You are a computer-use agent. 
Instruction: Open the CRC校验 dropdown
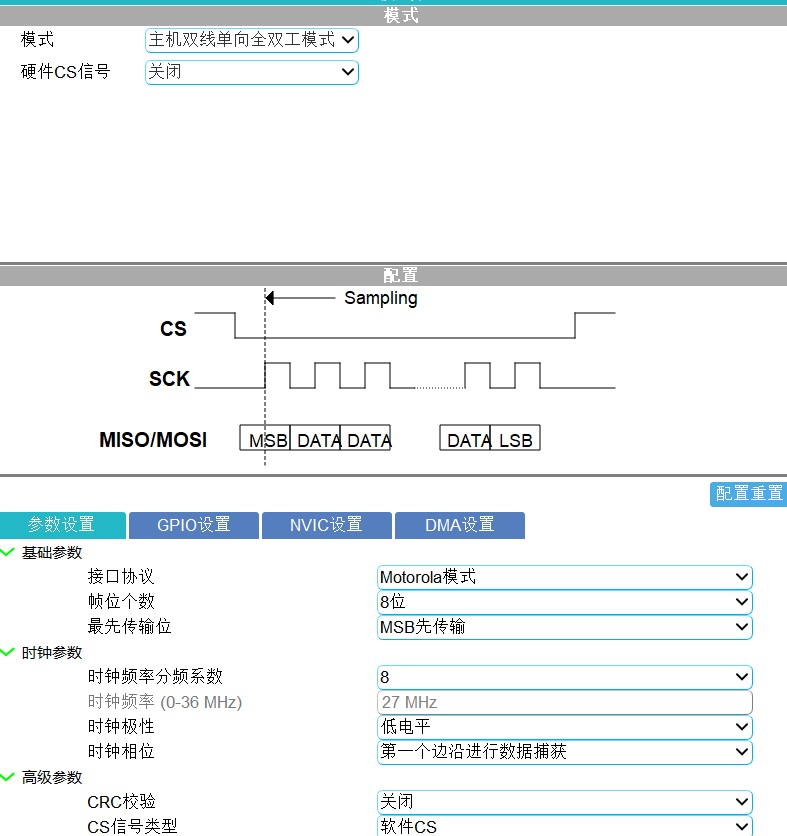coord(564,802)
